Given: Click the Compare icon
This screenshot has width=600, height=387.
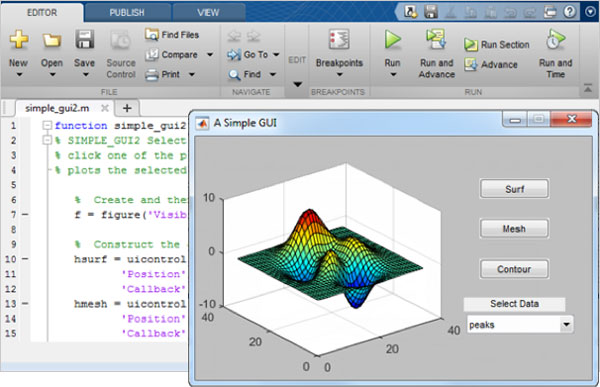Looking at the screenshot, I should point(152,55).
